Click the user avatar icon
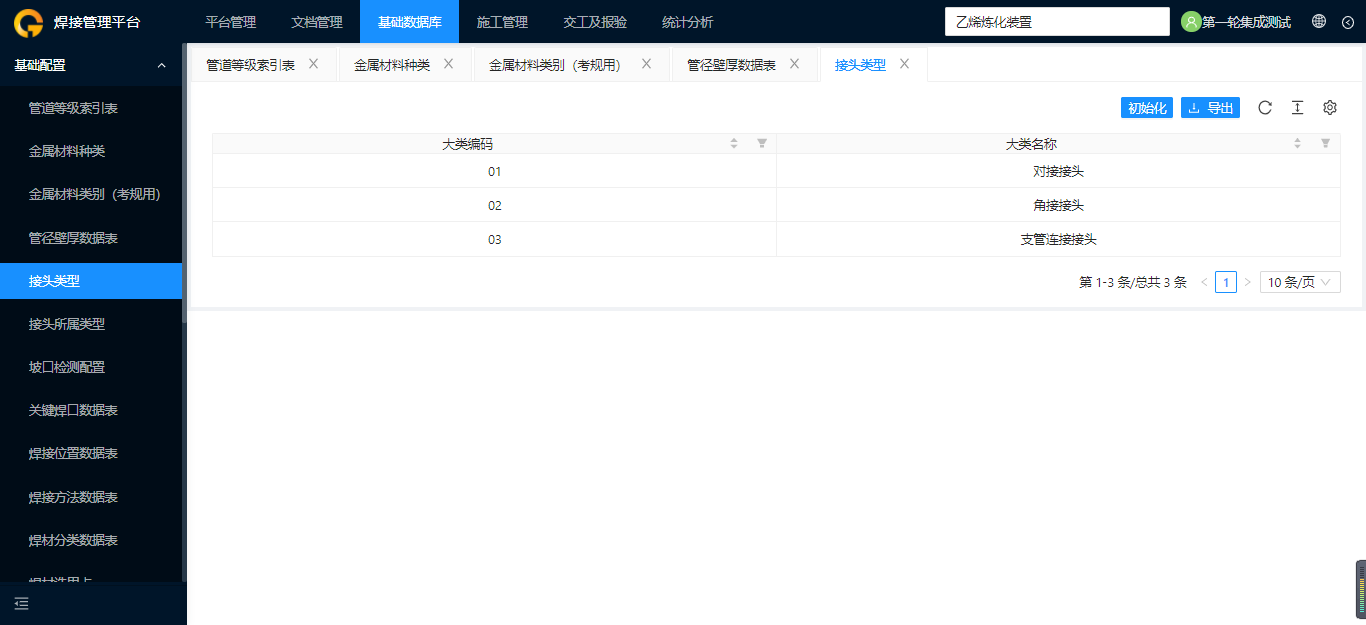Viewport: 1366px width, 625px height. (1190, 21)
